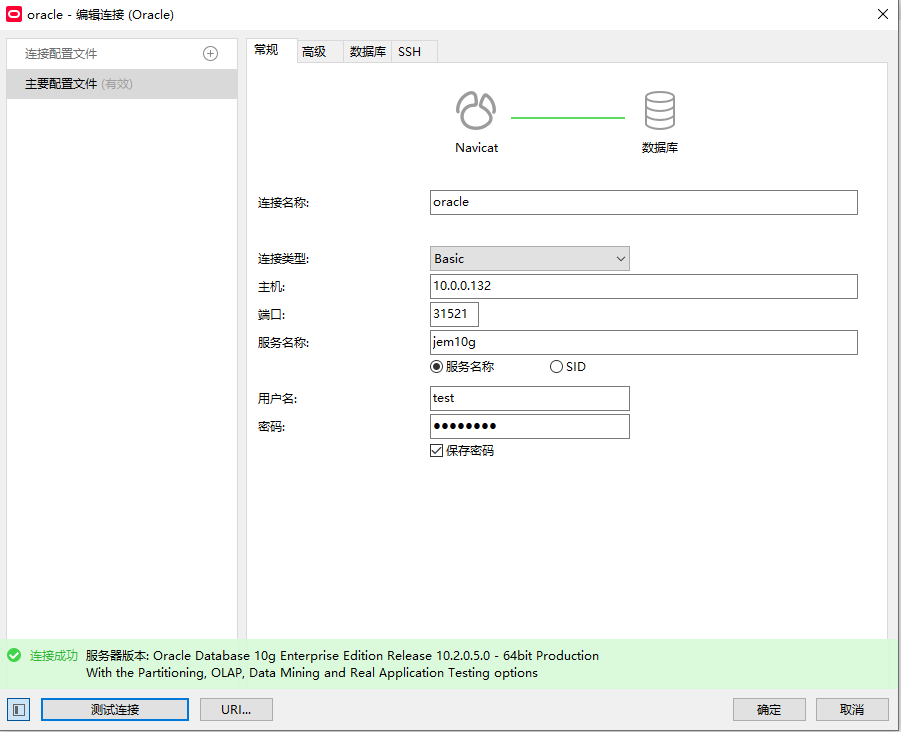Select the 服务名称 radio button
The height and width of the screenshot is (732, 901).
click(437, 367)
